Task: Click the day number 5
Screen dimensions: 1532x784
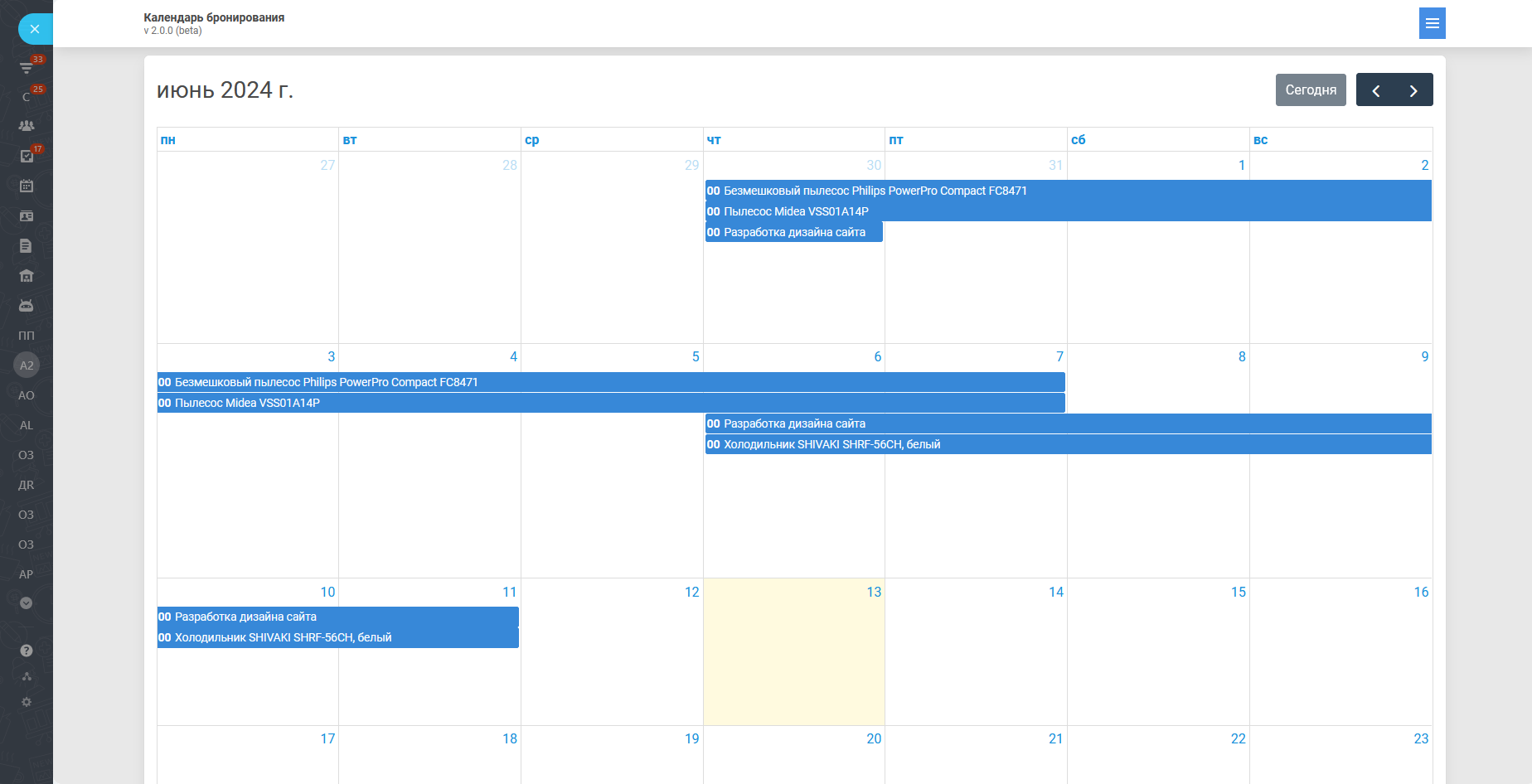Action: (696, 356)
